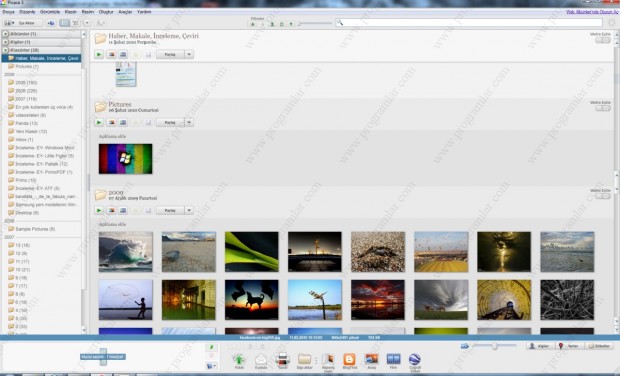Open Paylaş dropdown arrow for the 2009 folder
The width and height of the screenshot is (620, 376).
click(x=189, y=211)
